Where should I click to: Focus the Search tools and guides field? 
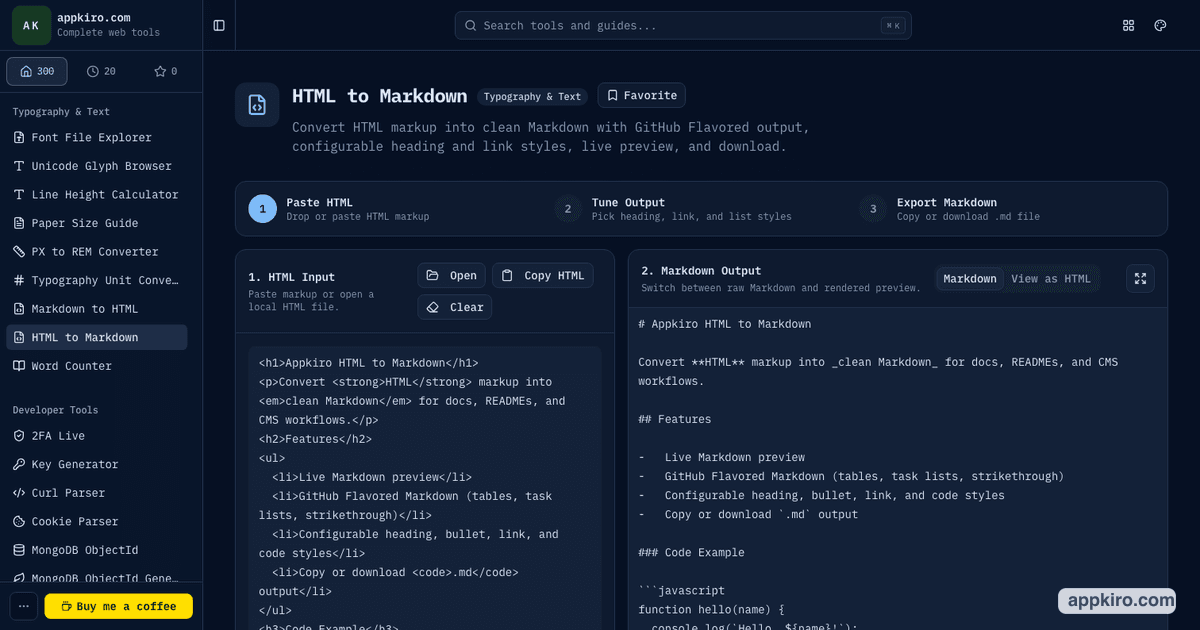[x=683, y=25]
